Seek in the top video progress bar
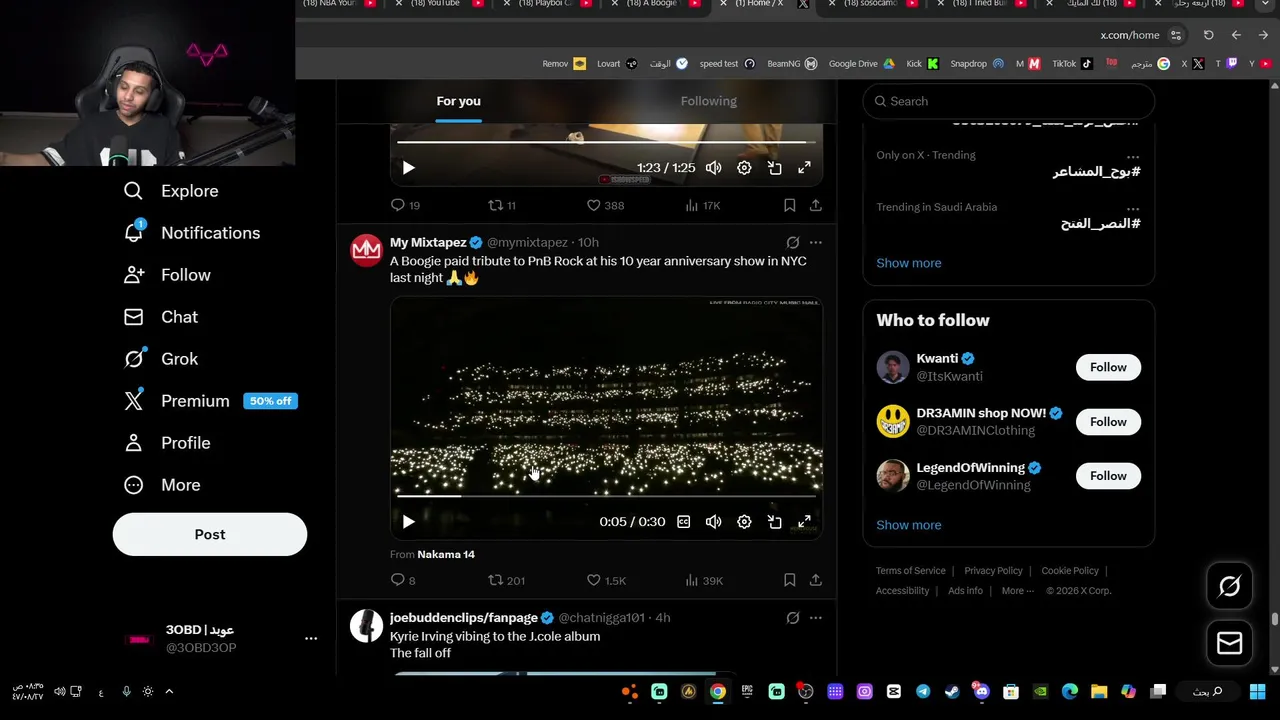The width and height of the screenshot is (1280, 720). pyautogui.click(x=606, y=142)
